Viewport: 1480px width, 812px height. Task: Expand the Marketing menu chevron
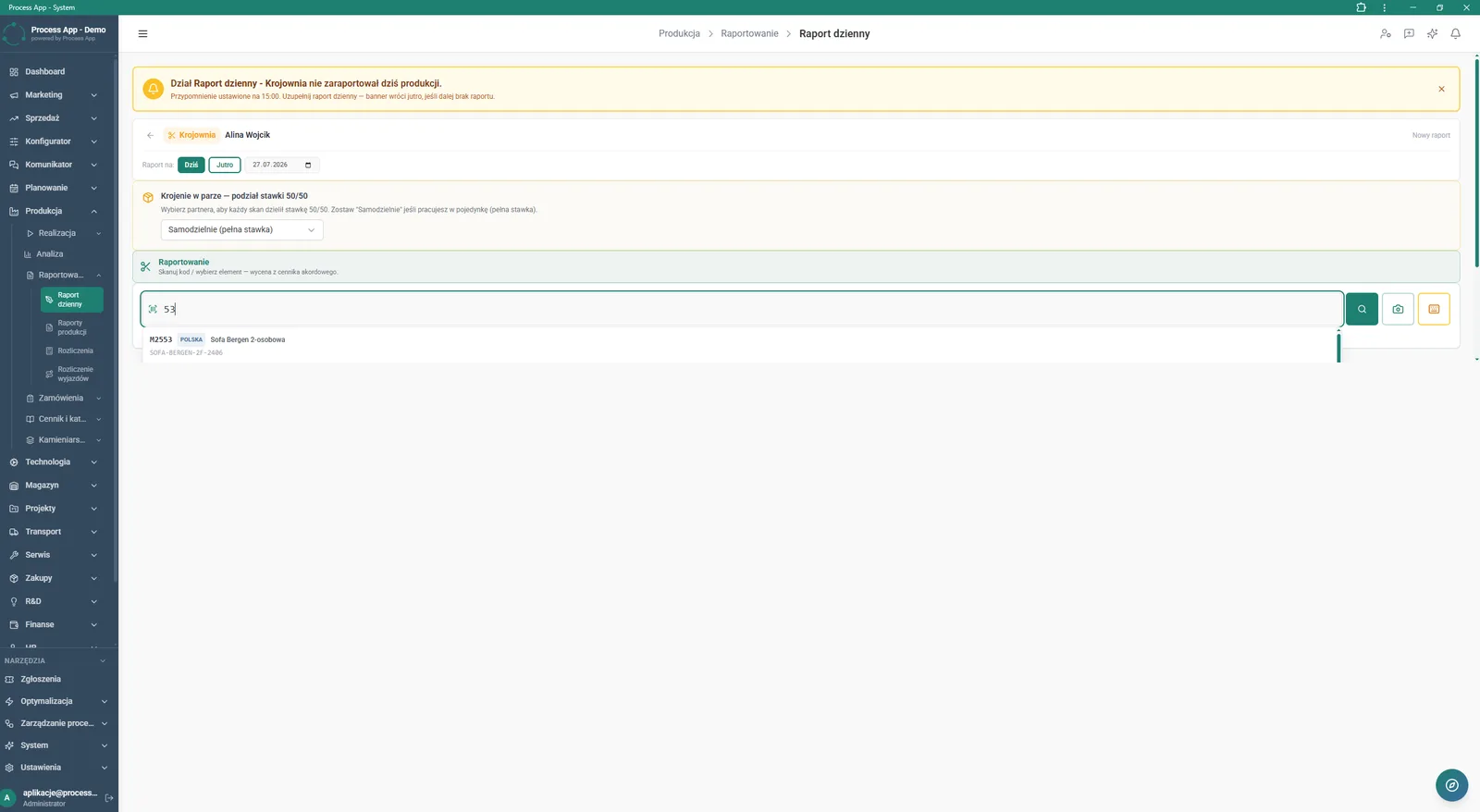(94, 95)
